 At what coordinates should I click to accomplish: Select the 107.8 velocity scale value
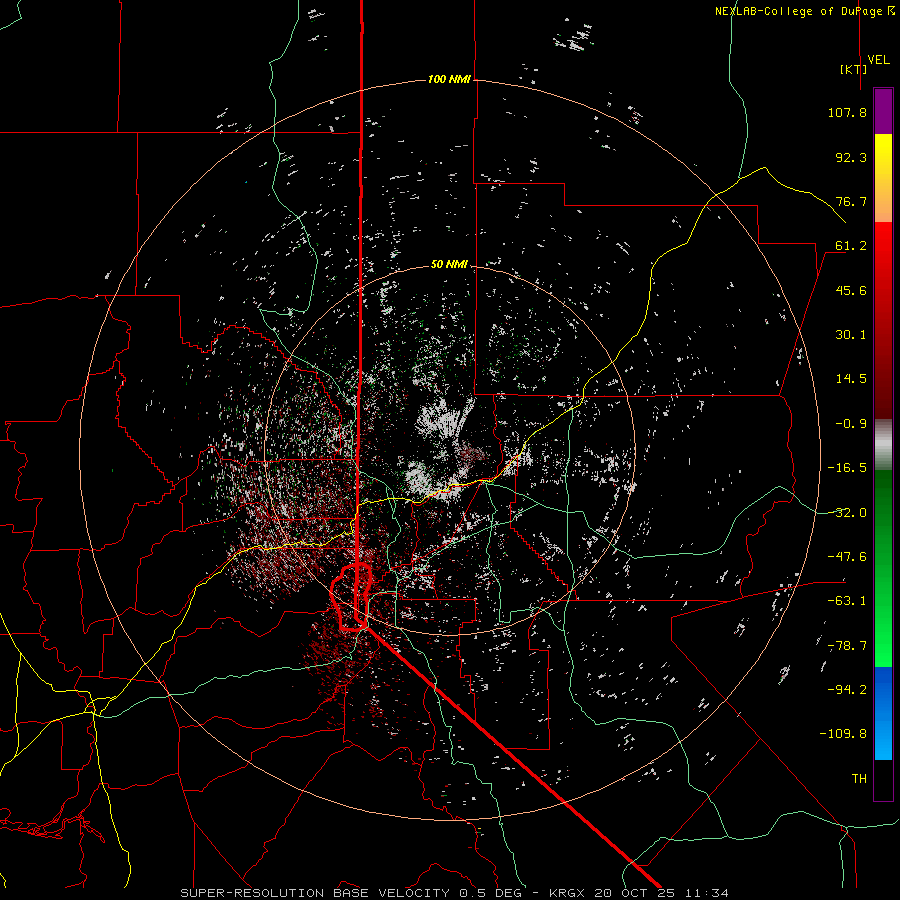click(847, 112)
